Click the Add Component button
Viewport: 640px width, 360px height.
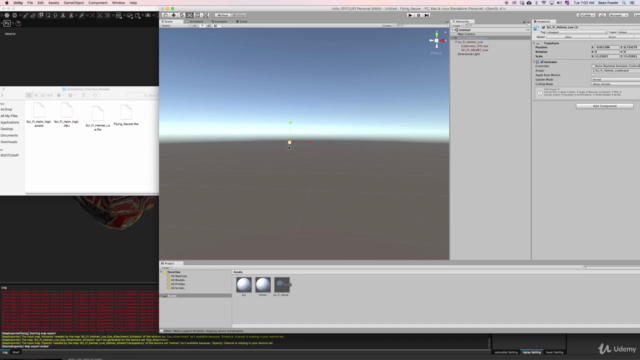(604, 106)
